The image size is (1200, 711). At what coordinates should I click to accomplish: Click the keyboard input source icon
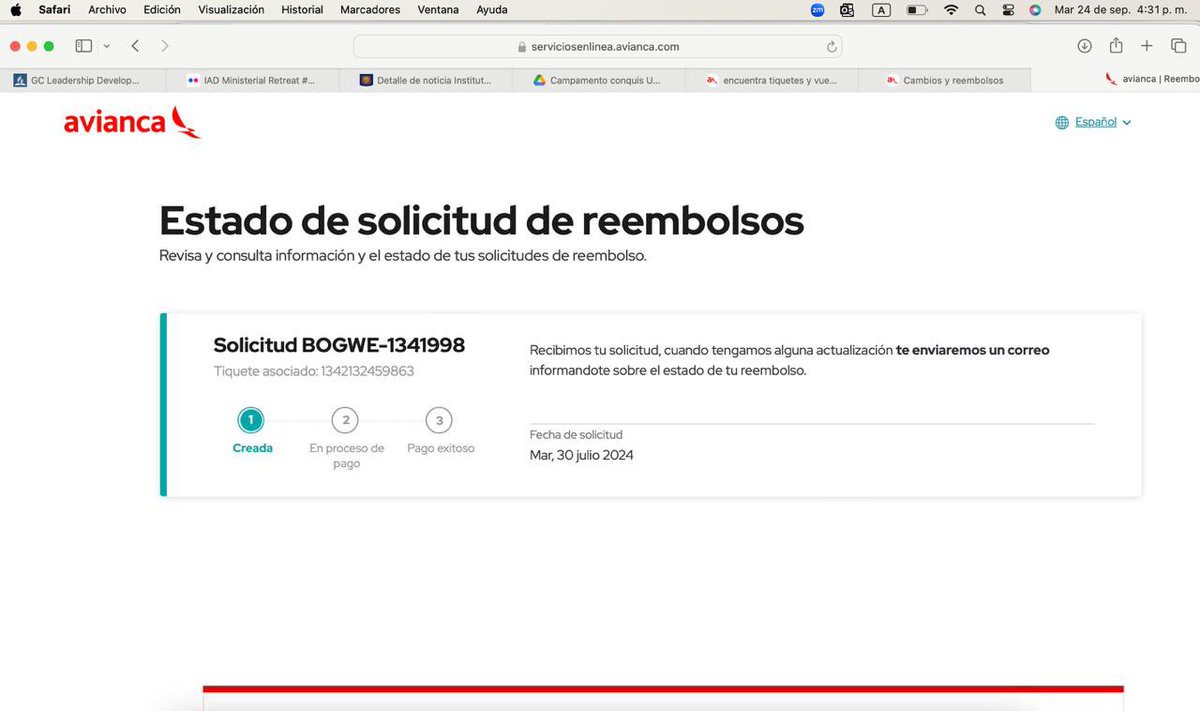click(x=881, y=10)
